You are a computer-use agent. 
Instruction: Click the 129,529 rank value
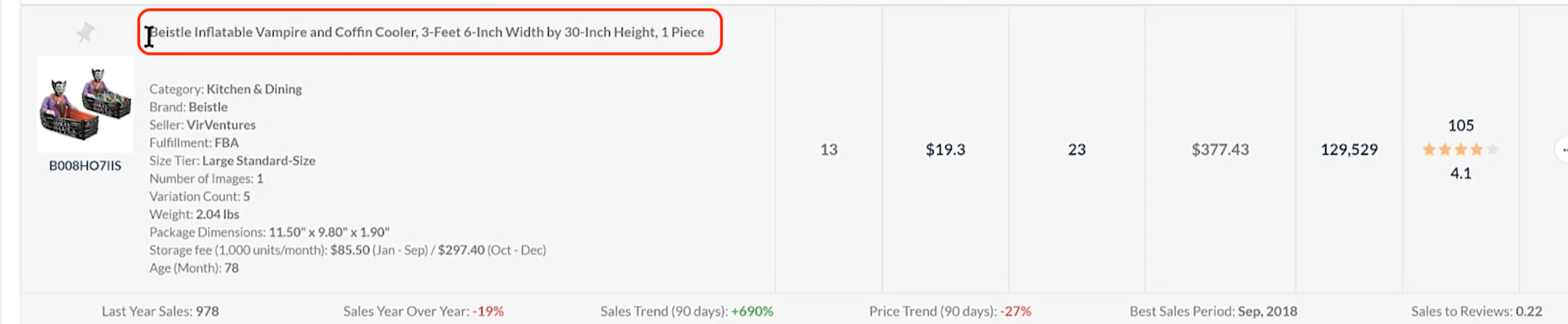tap(1349, 149)
